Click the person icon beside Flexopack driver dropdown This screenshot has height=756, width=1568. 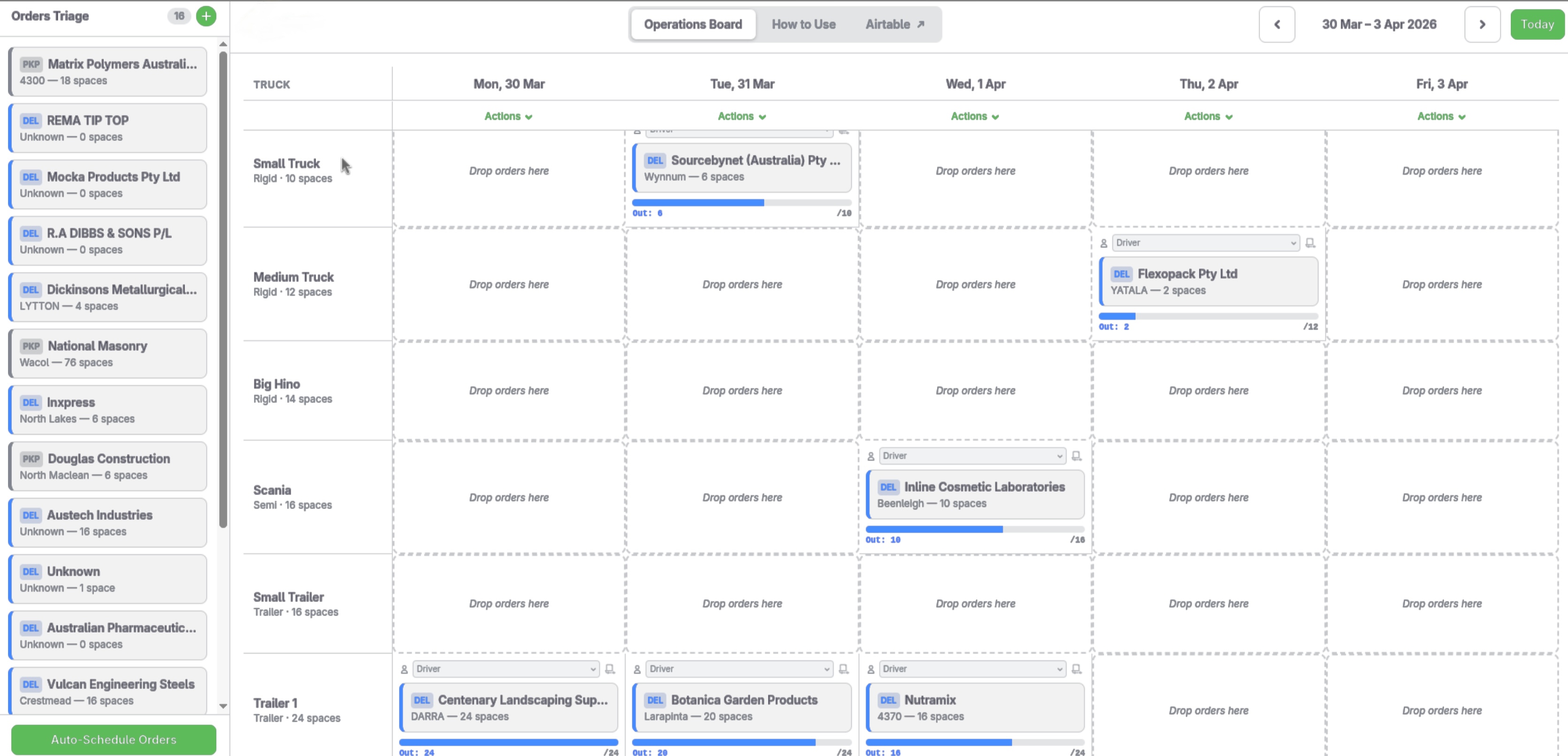coord(1104,244)
